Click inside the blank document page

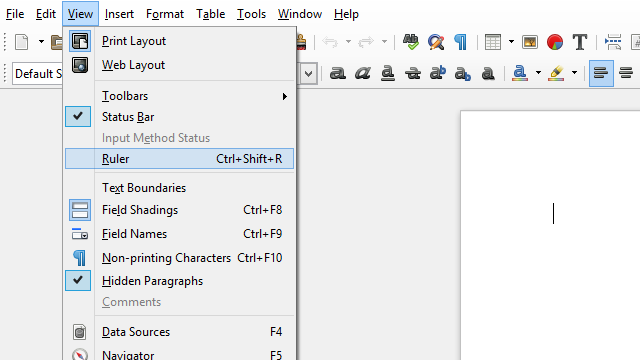pos(551,236)
